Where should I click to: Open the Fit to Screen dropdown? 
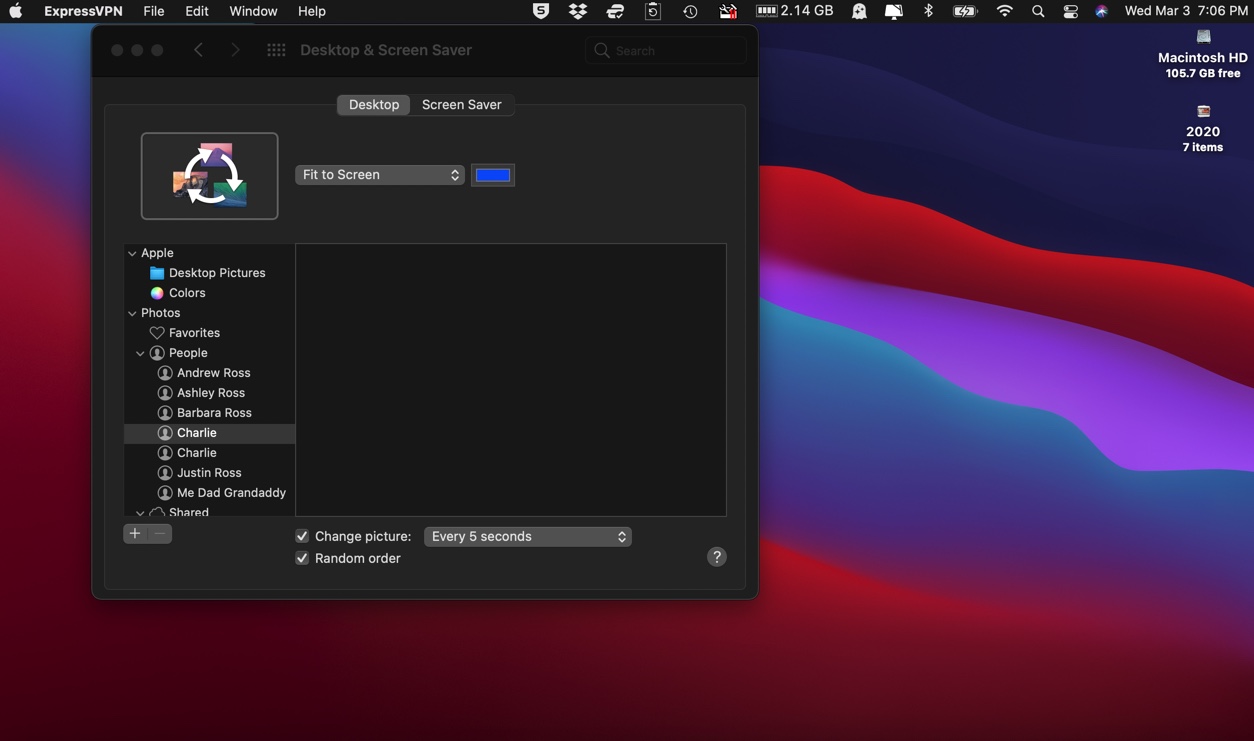click(379, 174)
